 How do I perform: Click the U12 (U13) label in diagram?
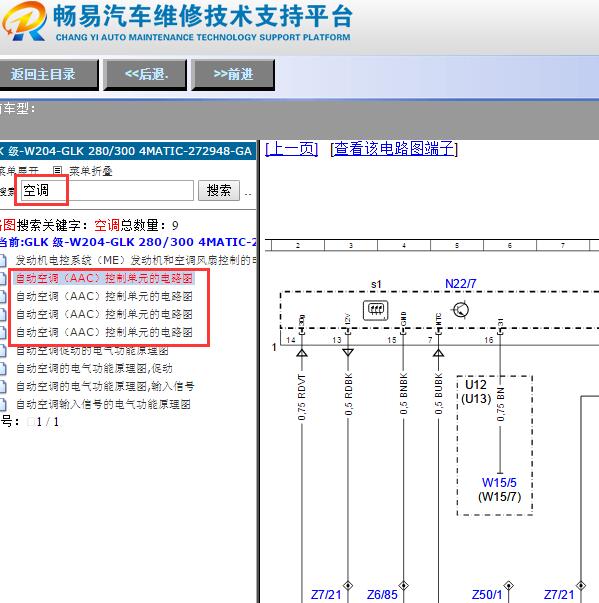tap(476, 391)
